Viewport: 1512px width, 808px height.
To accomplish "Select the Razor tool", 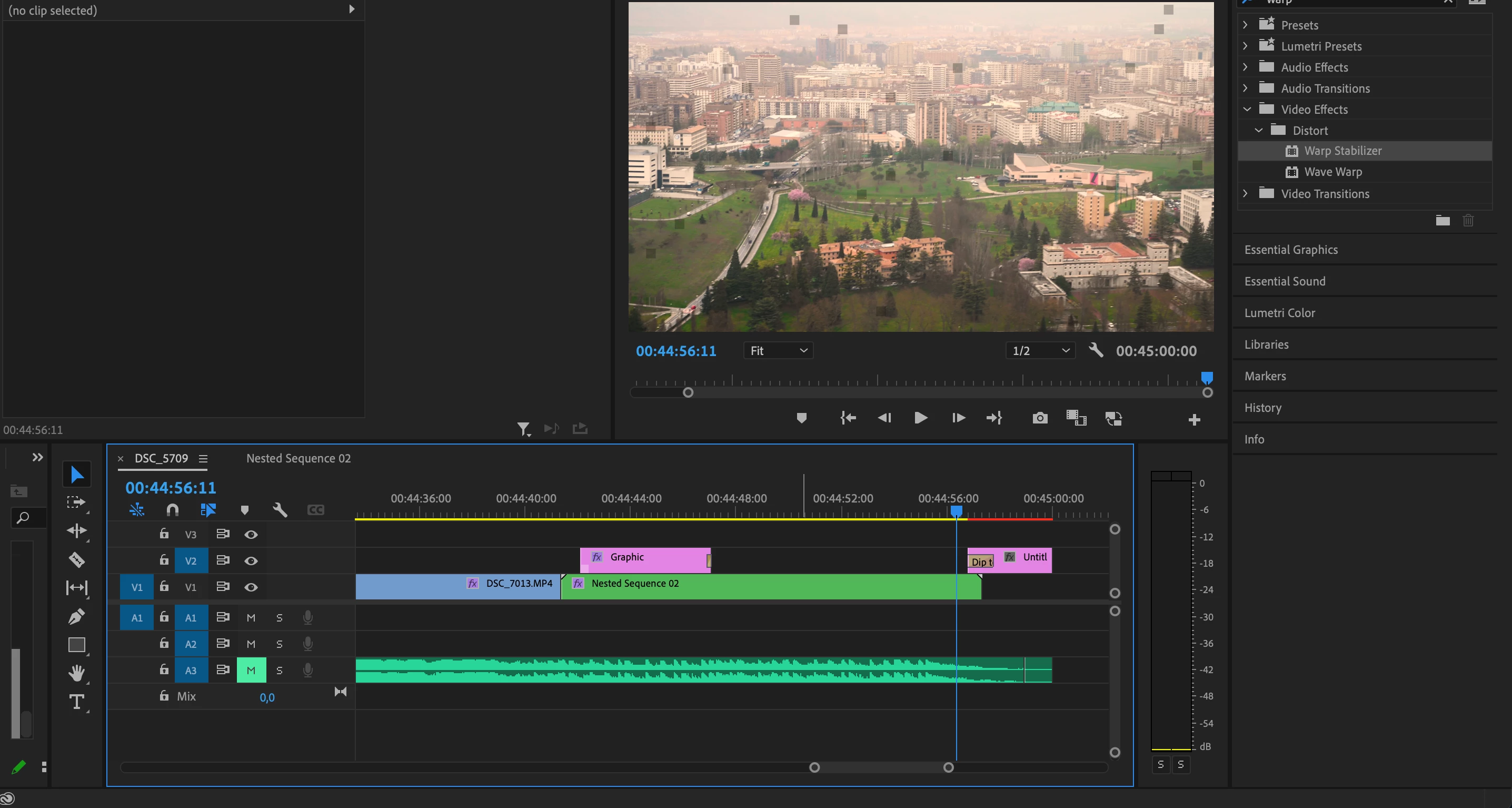I will (76, 559).
